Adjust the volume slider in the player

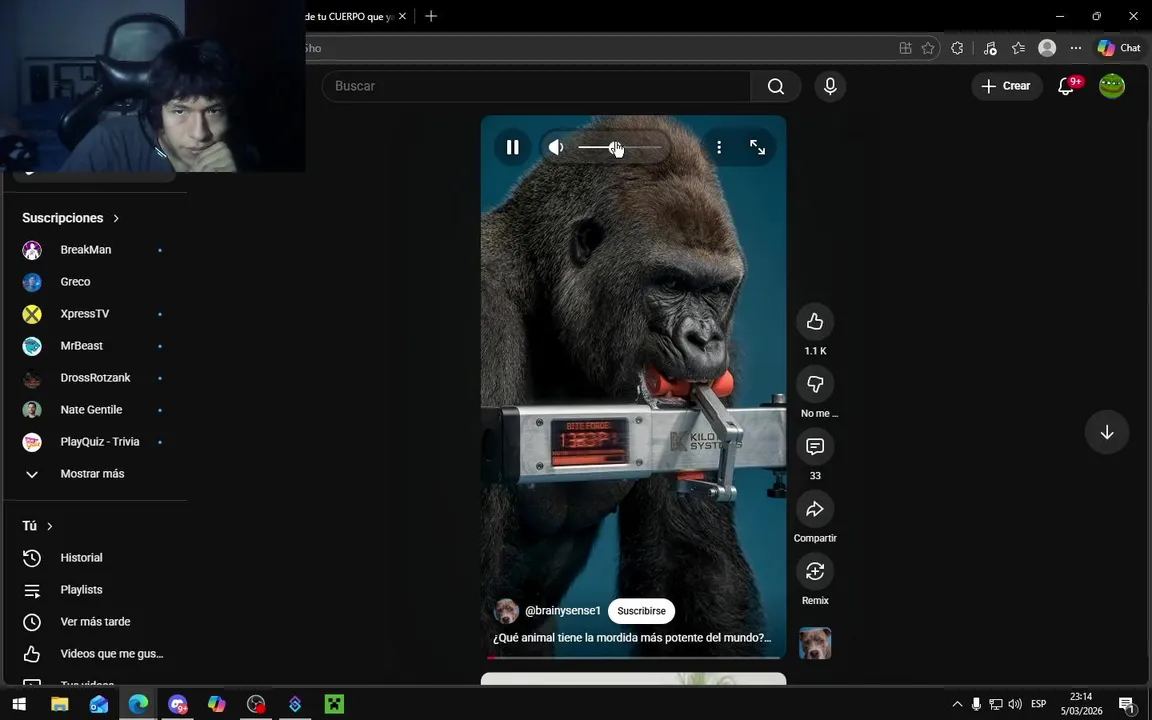619,148
